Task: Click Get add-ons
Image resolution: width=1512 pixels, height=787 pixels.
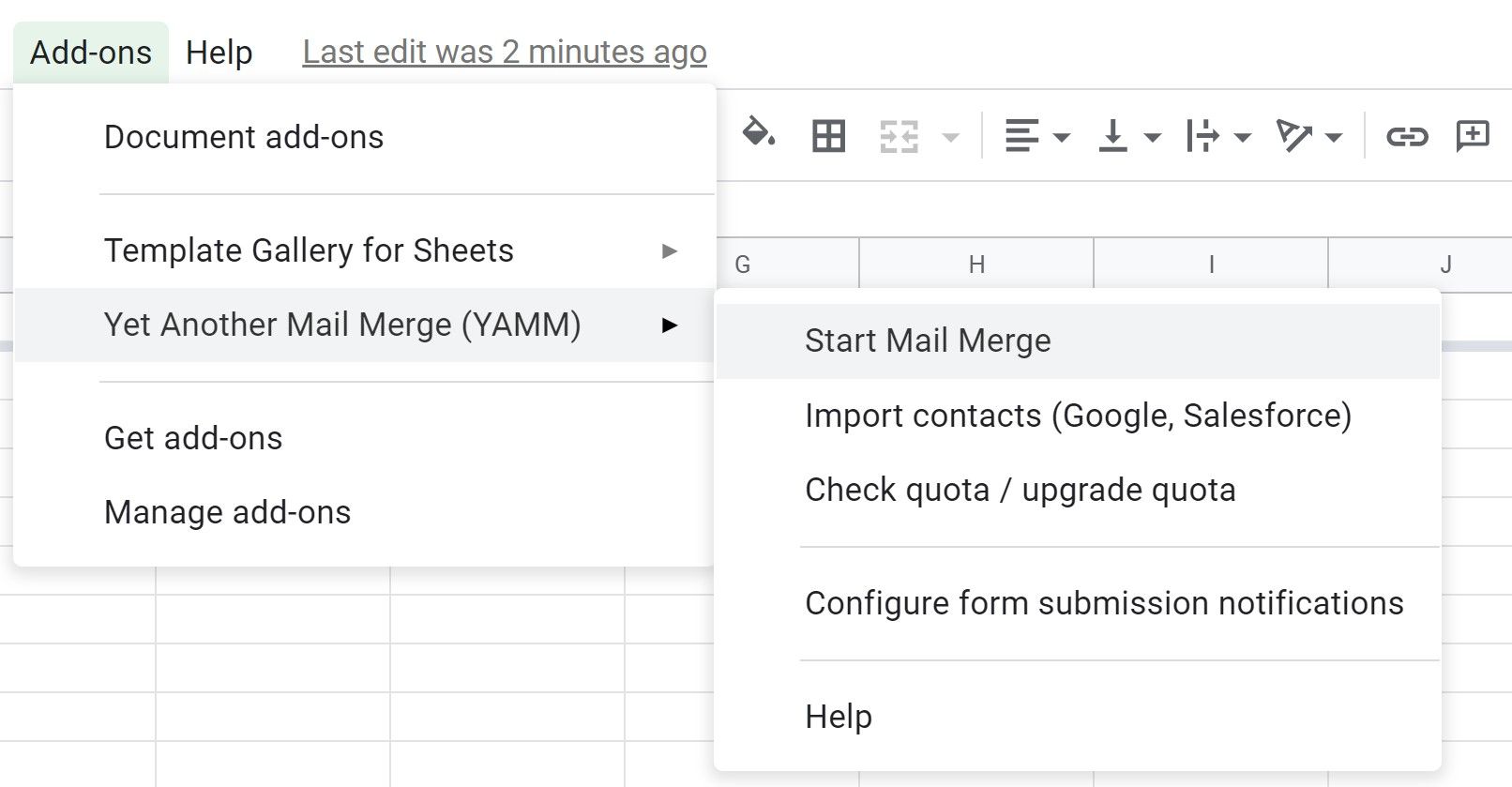Action: pos(192,437)
